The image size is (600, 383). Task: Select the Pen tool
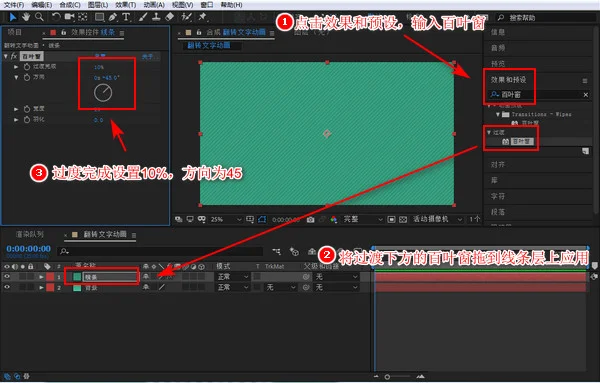pyautogui.click(x=112, y=17)
